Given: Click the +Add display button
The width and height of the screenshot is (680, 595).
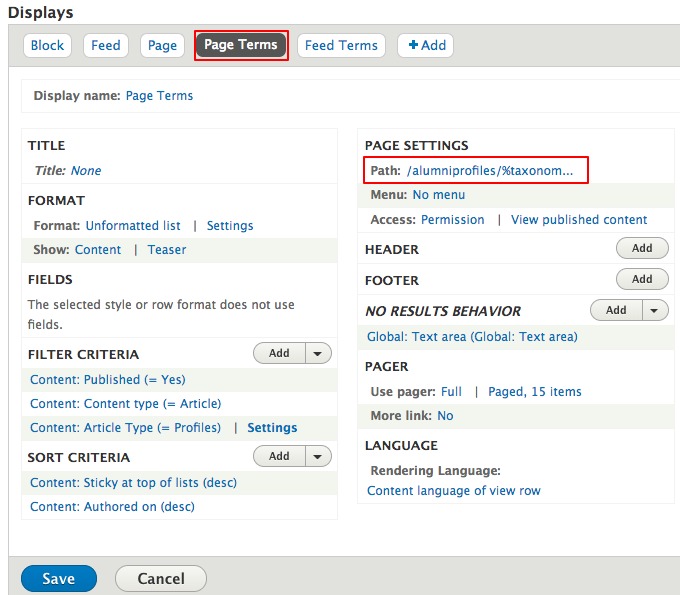Looking at the screenshot, I should 426,45.
